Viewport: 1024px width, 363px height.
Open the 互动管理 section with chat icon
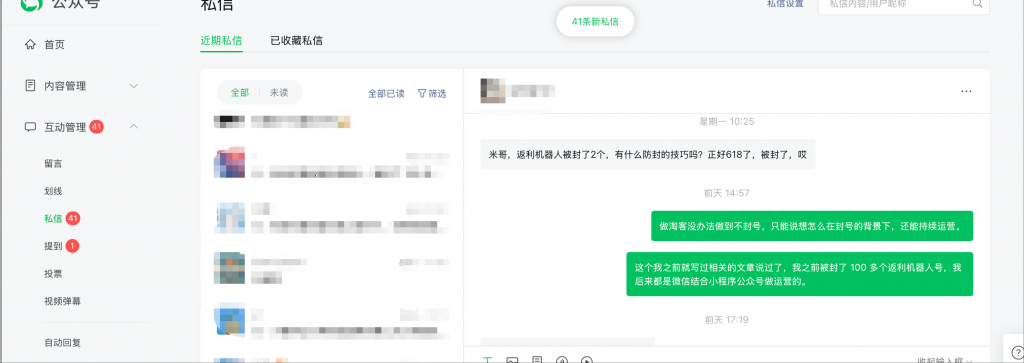(65, 127)
